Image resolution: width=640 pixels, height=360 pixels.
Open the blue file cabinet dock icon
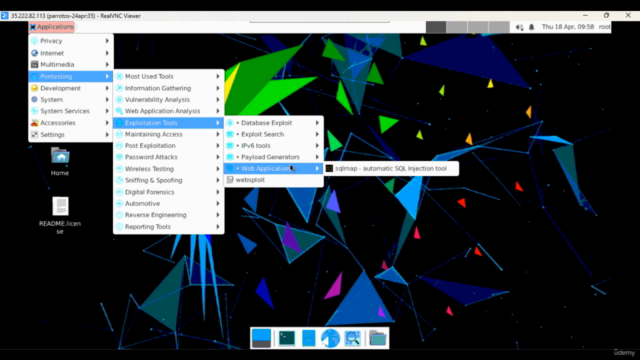(309, 338)
